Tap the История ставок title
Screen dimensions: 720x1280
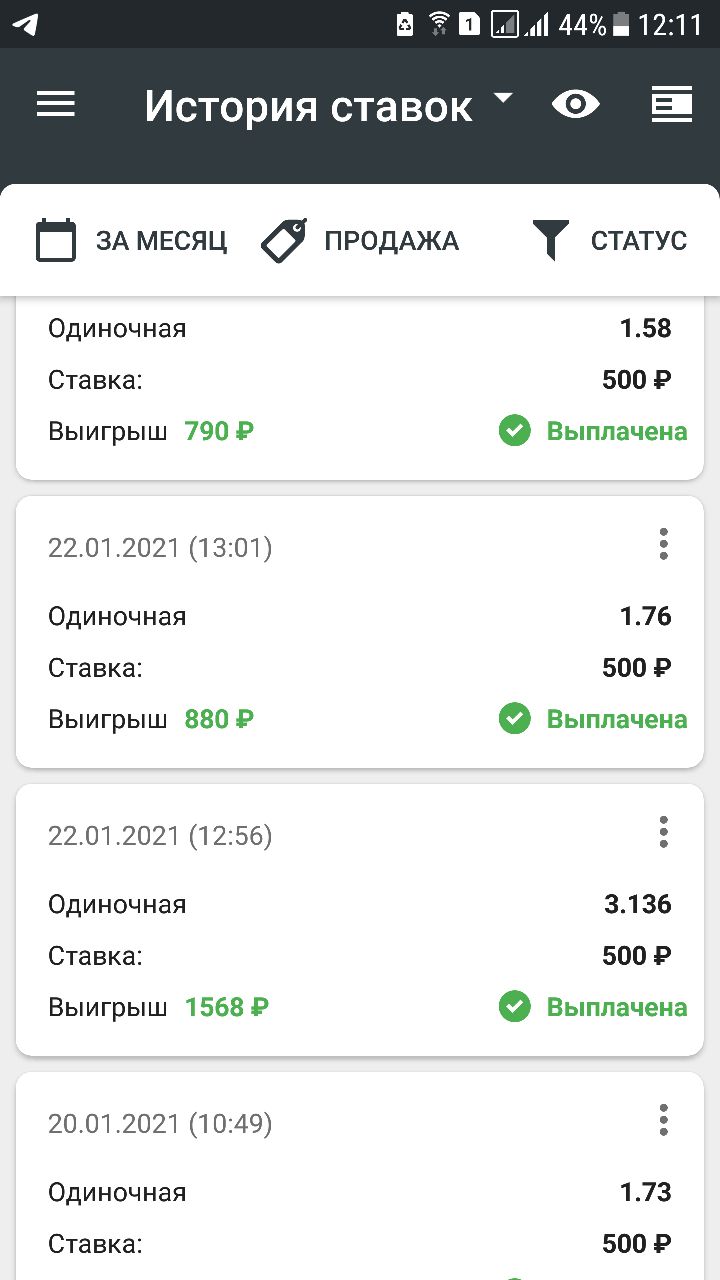(x=308, y=107)
